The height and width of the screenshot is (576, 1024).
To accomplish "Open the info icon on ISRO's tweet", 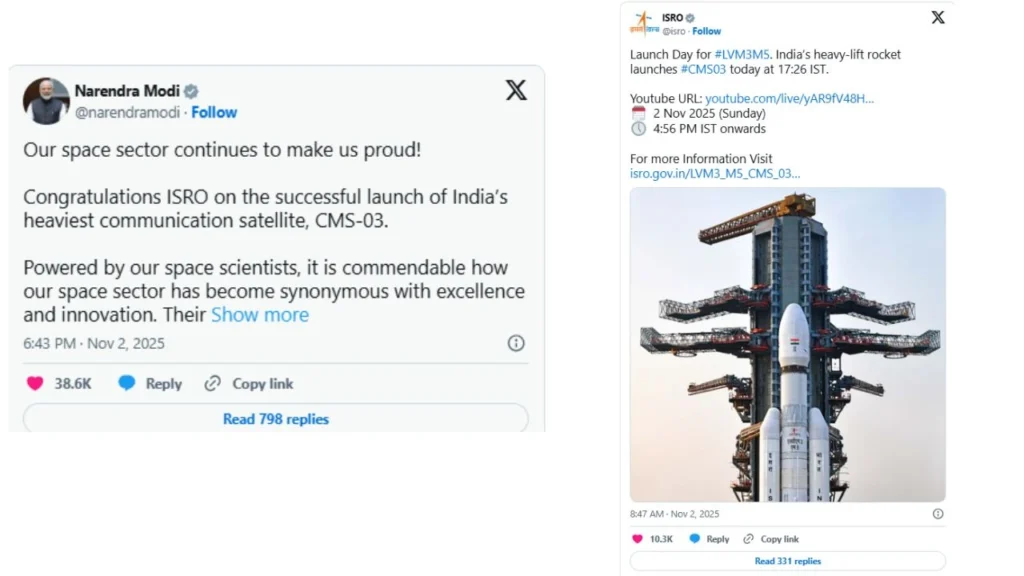I will coord(937,513).
